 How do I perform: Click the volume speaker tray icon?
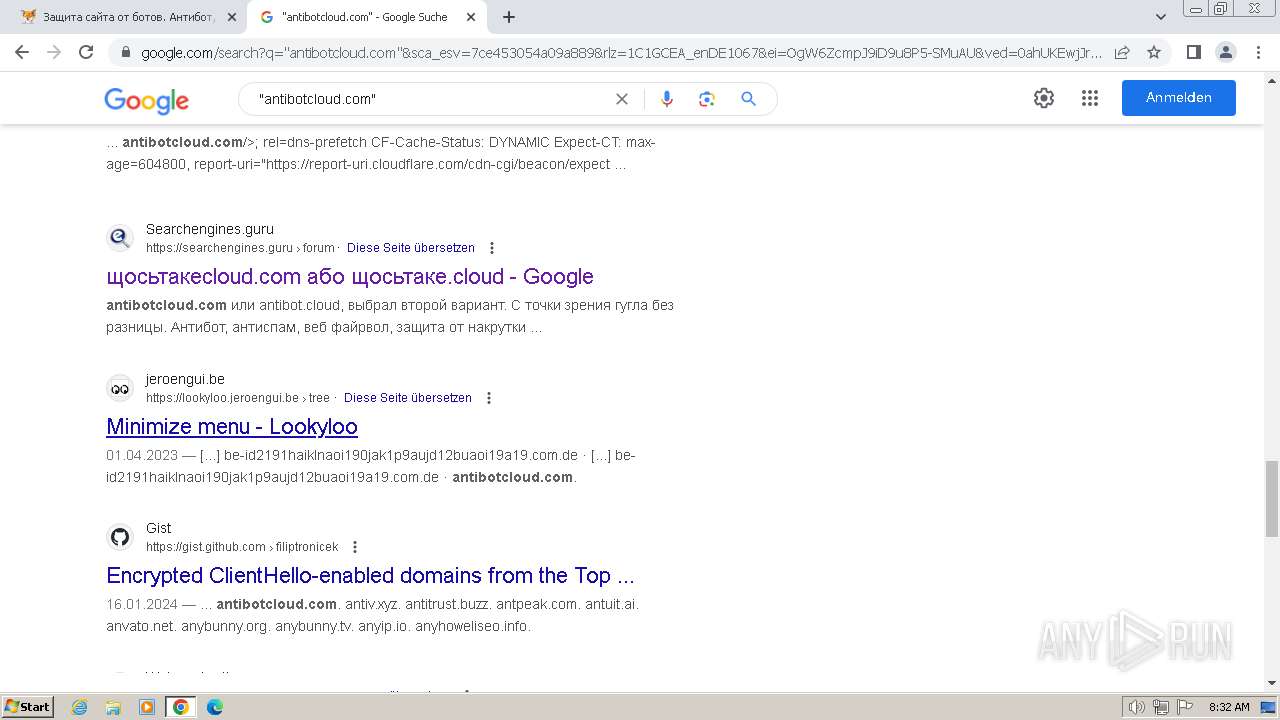(1137, 707)
